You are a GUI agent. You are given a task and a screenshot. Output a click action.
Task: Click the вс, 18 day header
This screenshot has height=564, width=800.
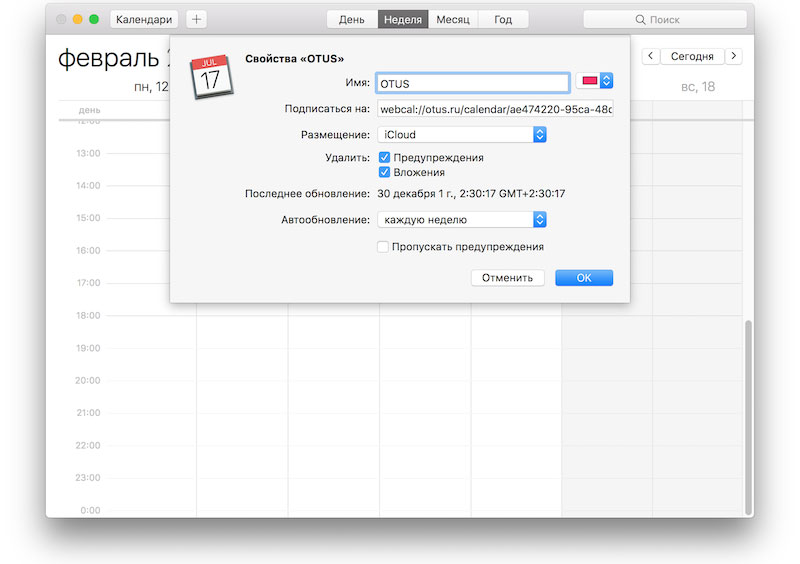(x=698, y=87)
